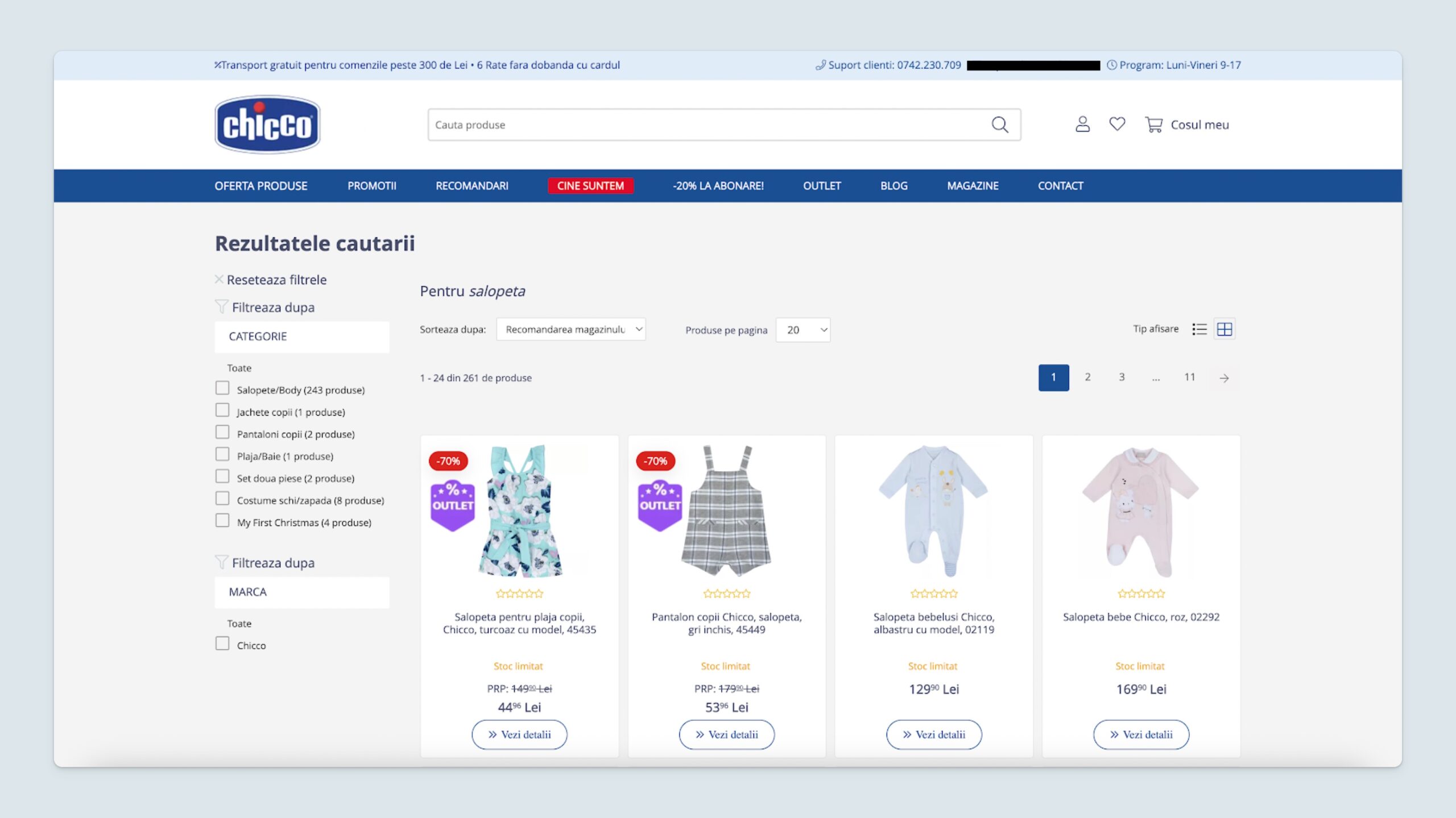Open the Sorteaza dupa dropdown

click(571, 329)
